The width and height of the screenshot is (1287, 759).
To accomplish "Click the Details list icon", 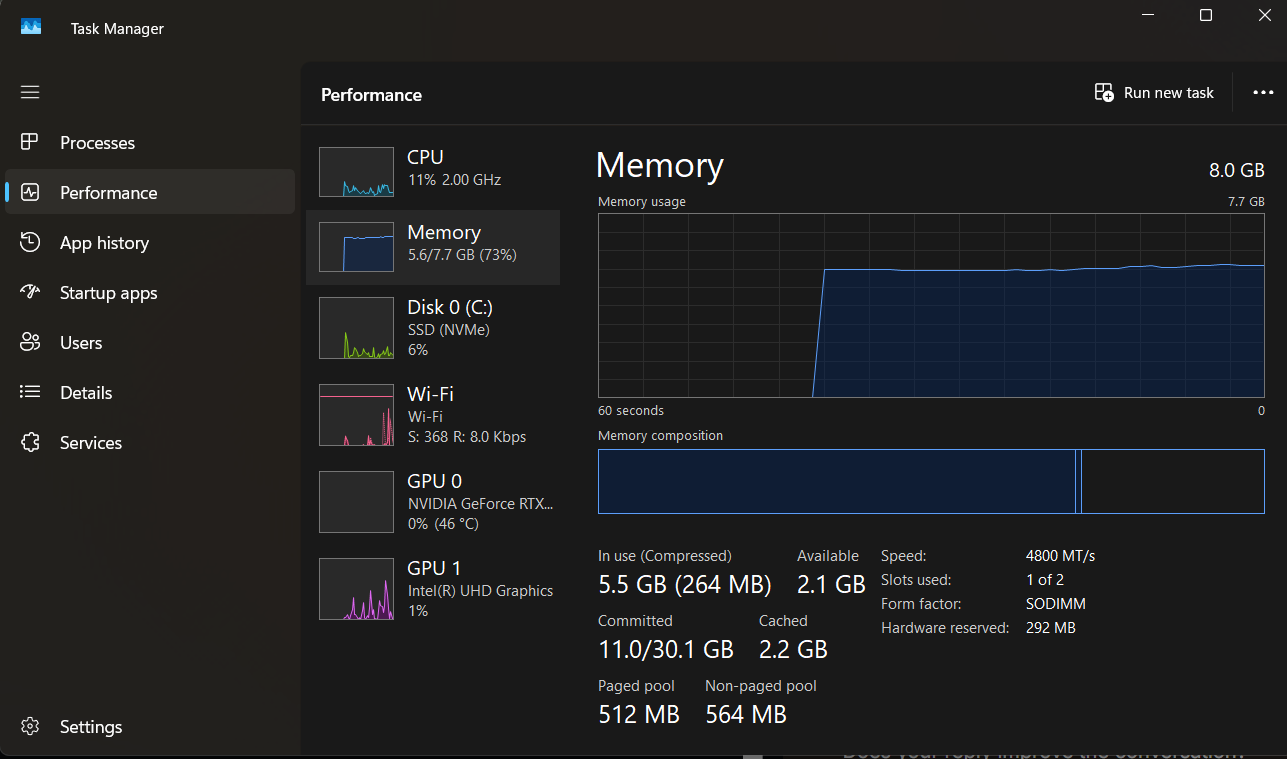I will point(30,393).
